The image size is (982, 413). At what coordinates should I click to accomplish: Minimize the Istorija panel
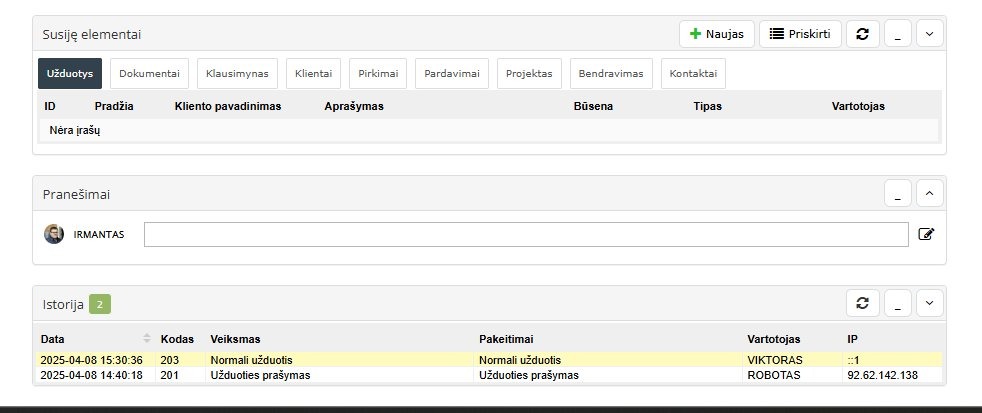pos(897,303)
